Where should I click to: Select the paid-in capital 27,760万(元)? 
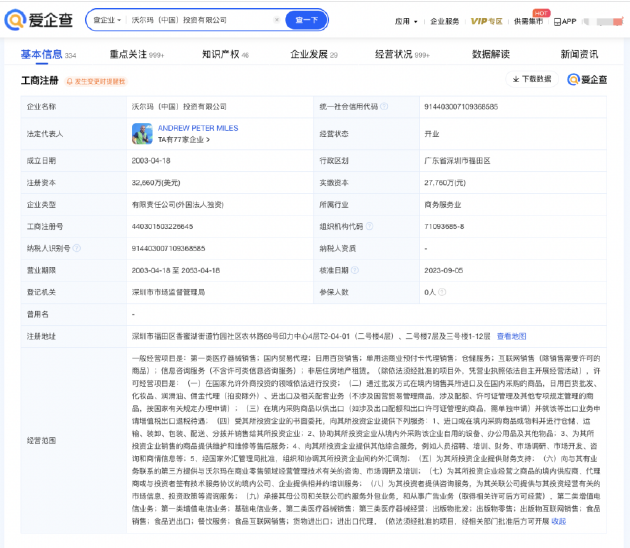click(445, 183)
